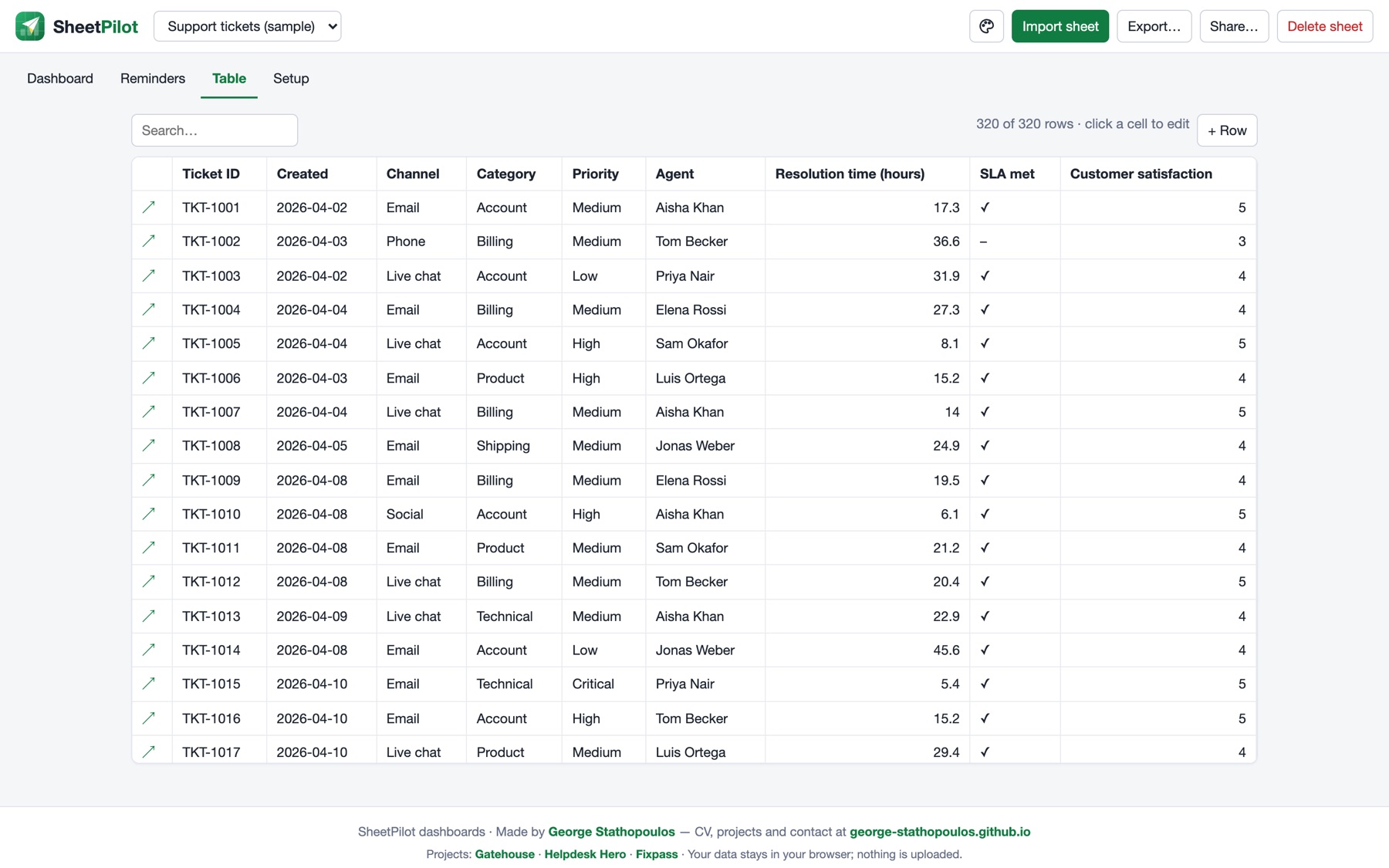Toggle SLA met checkmark for TKT-1014
Viewport: 1389px width, 868px height.
985,650
